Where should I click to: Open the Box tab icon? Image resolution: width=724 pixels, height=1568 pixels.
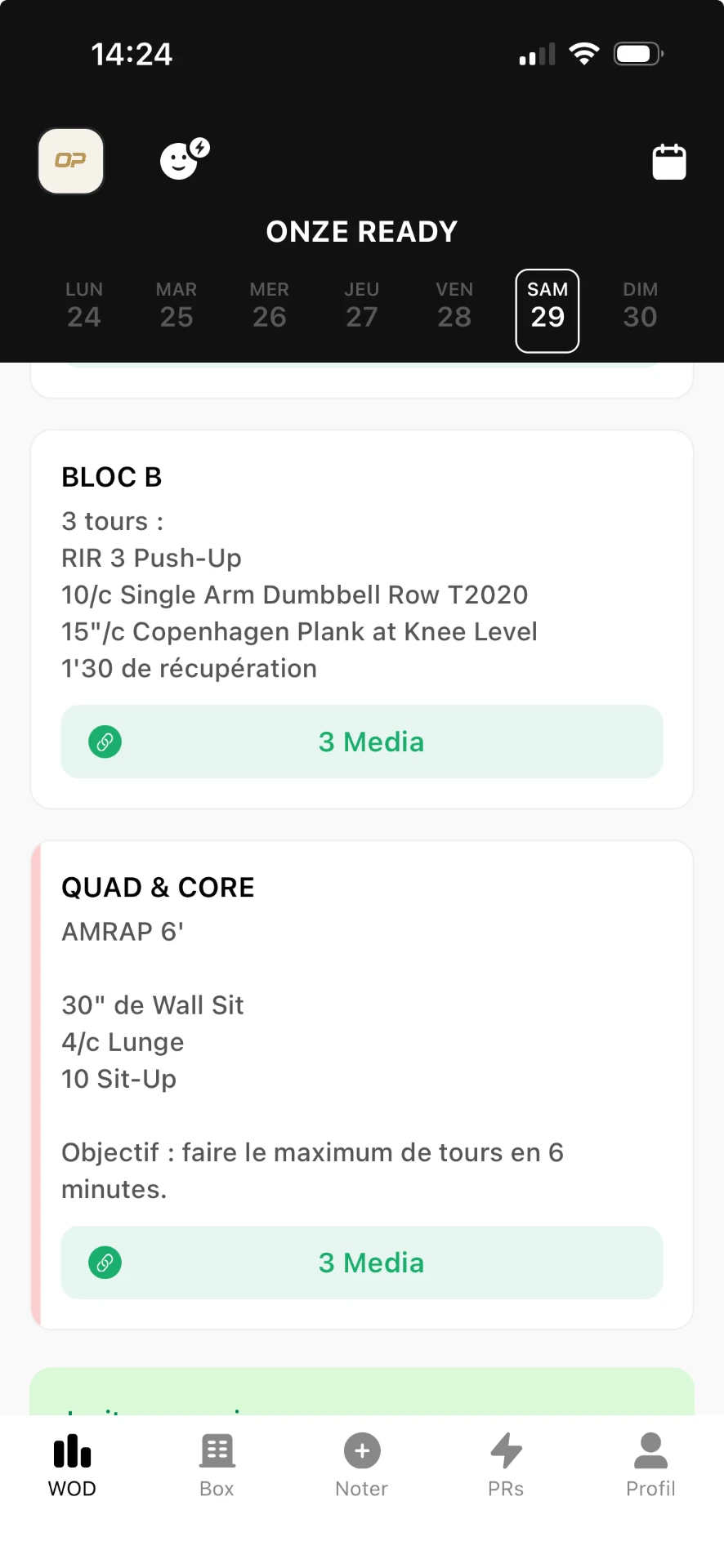(217, 1451)
